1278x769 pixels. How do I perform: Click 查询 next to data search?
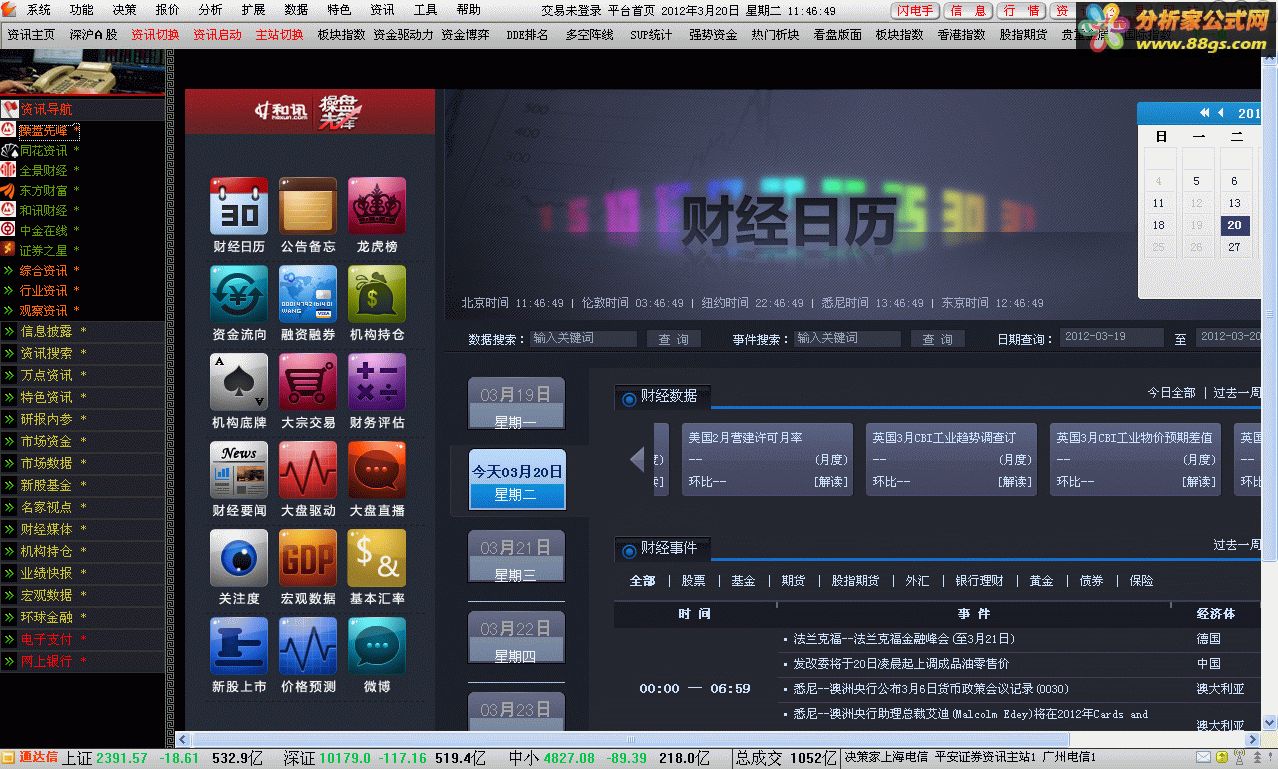[x=673, y=339]
